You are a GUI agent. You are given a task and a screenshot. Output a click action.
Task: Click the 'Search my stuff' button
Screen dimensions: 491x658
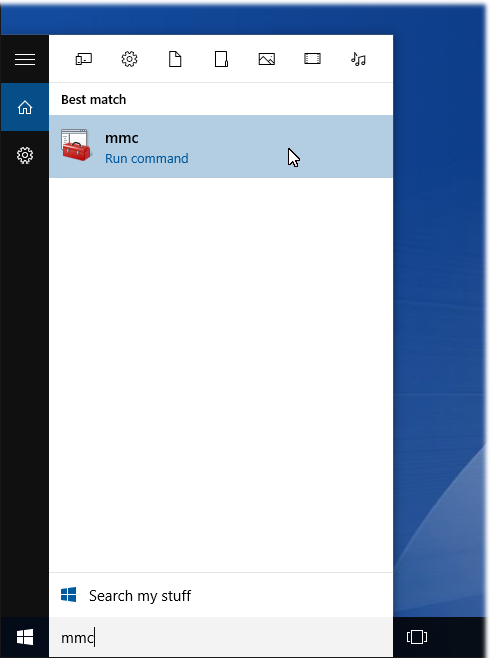(x=221, y=595)
